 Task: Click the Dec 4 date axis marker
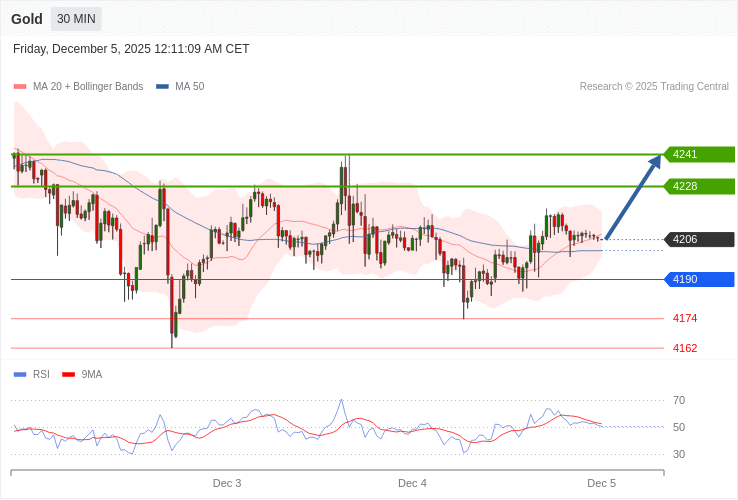tap(412, 483)
